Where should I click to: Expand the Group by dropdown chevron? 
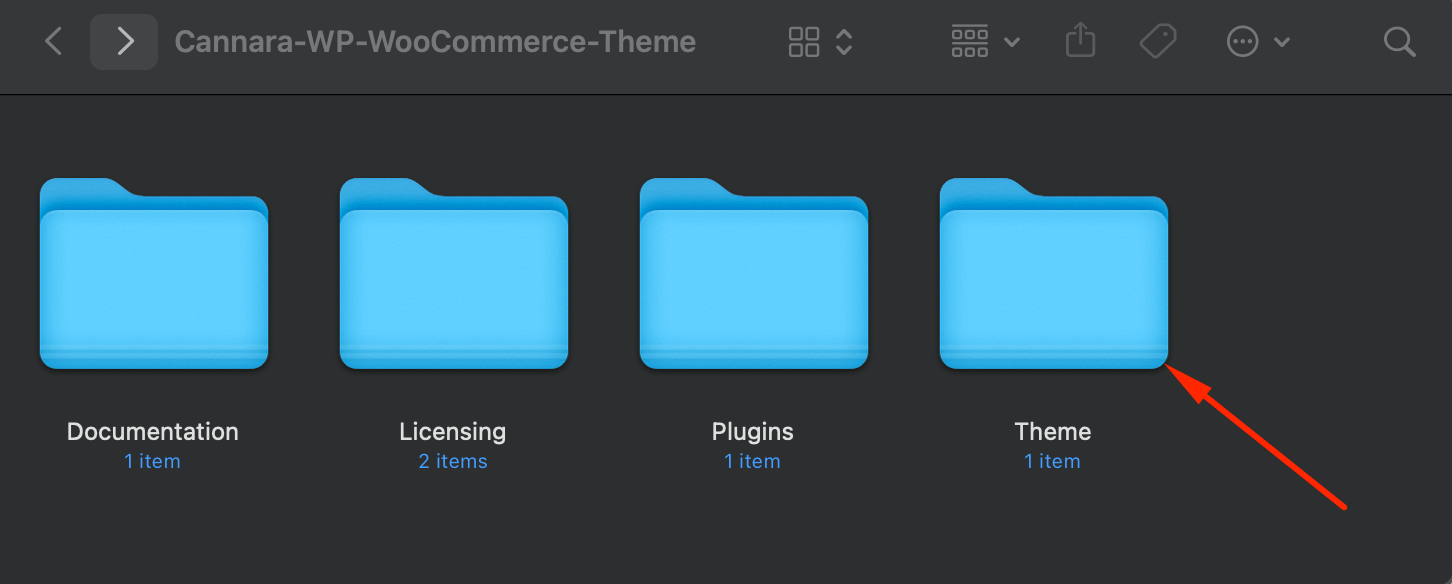coord(1011,42)
